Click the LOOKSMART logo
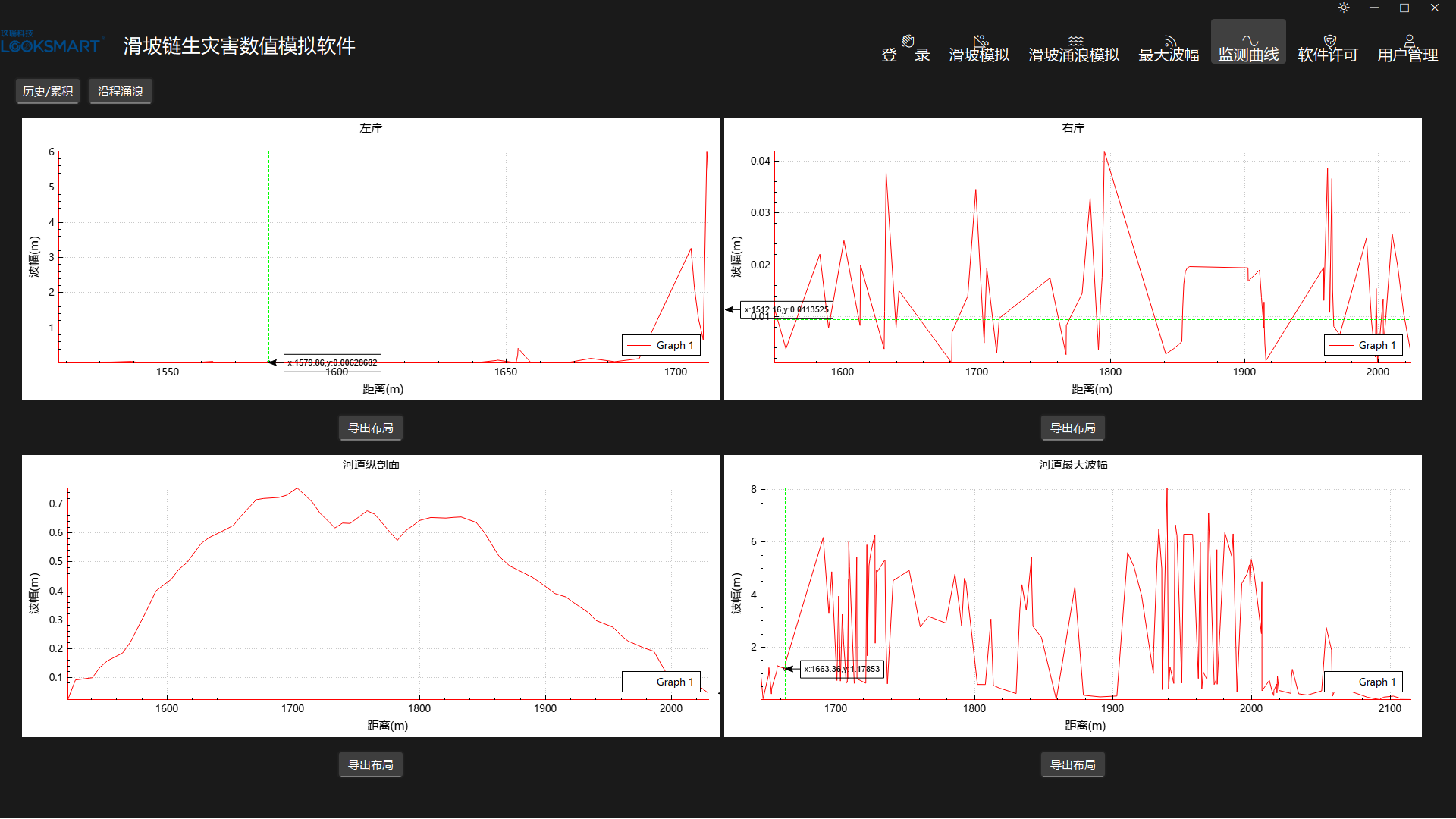The height and width of the screenshot is (819, 1456). tap(52, 45)
